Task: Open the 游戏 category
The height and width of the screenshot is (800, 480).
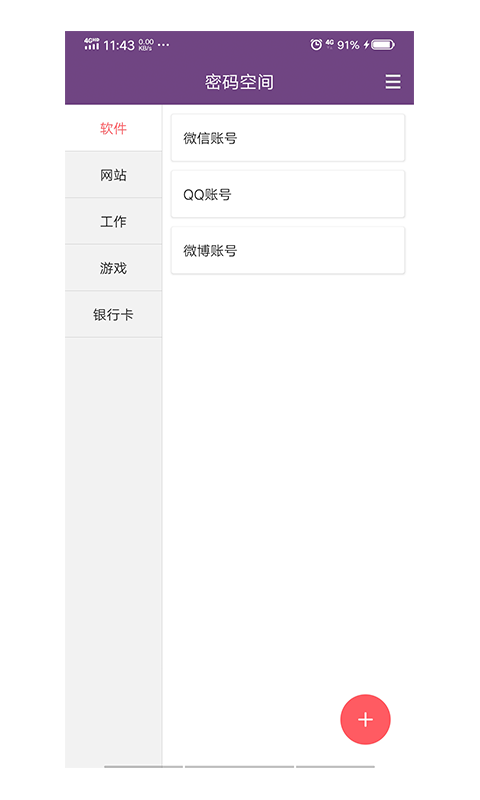Action: 113,268
